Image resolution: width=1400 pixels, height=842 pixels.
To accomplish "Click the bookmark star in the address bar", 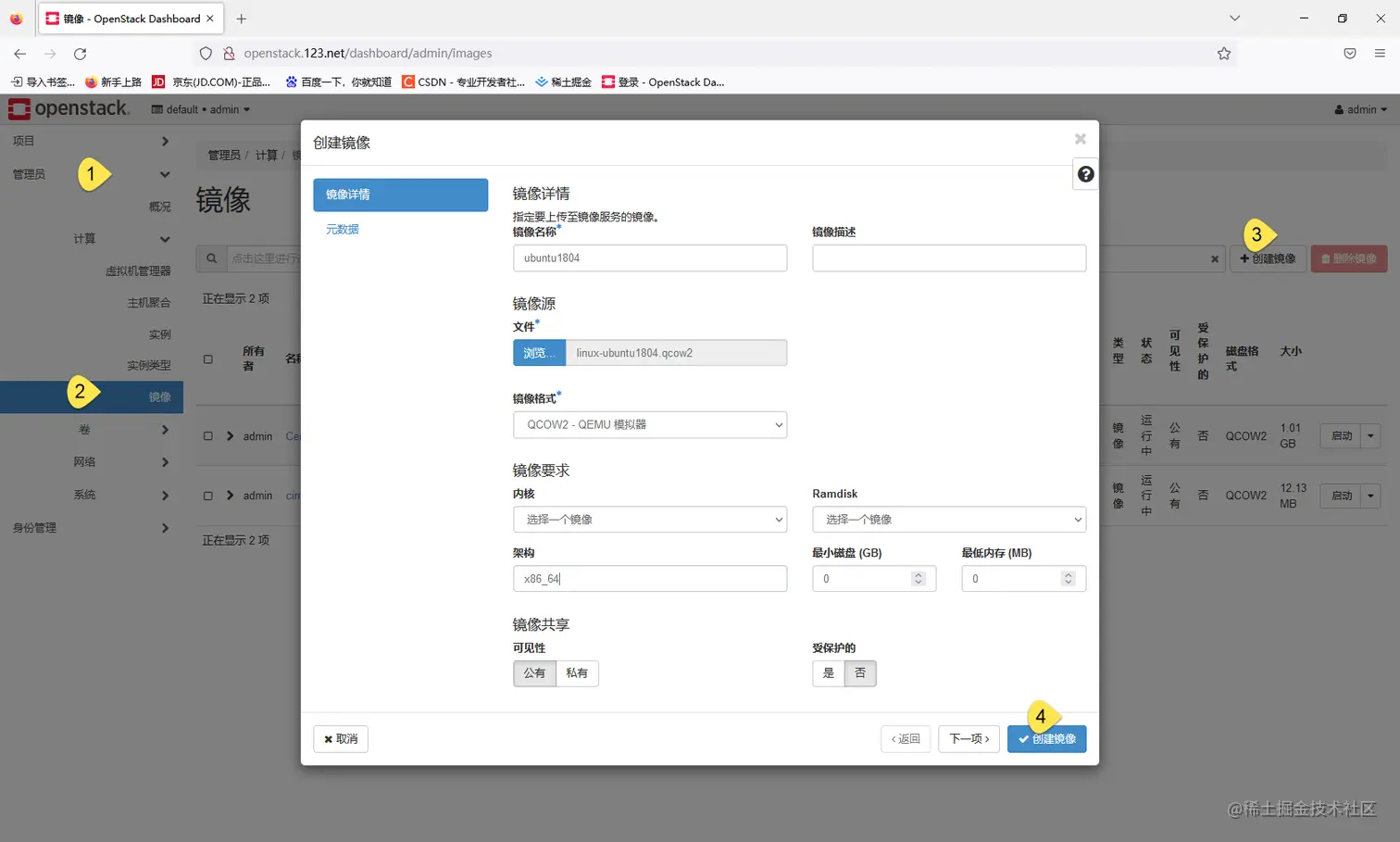I will pyautogui.click(x=1224, y=53).
